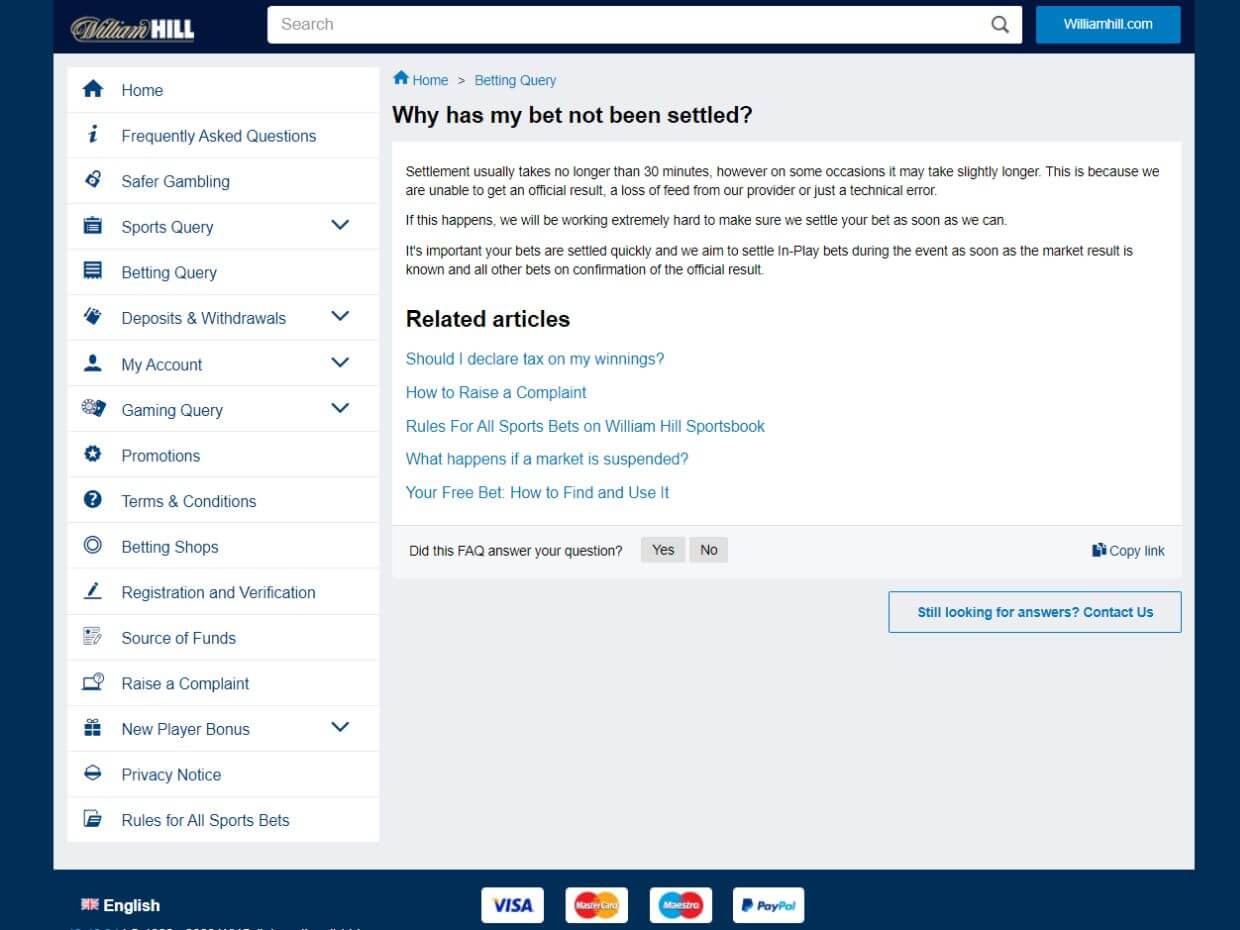Click the Copy link icon
1240x930 pixels.
1098,550
